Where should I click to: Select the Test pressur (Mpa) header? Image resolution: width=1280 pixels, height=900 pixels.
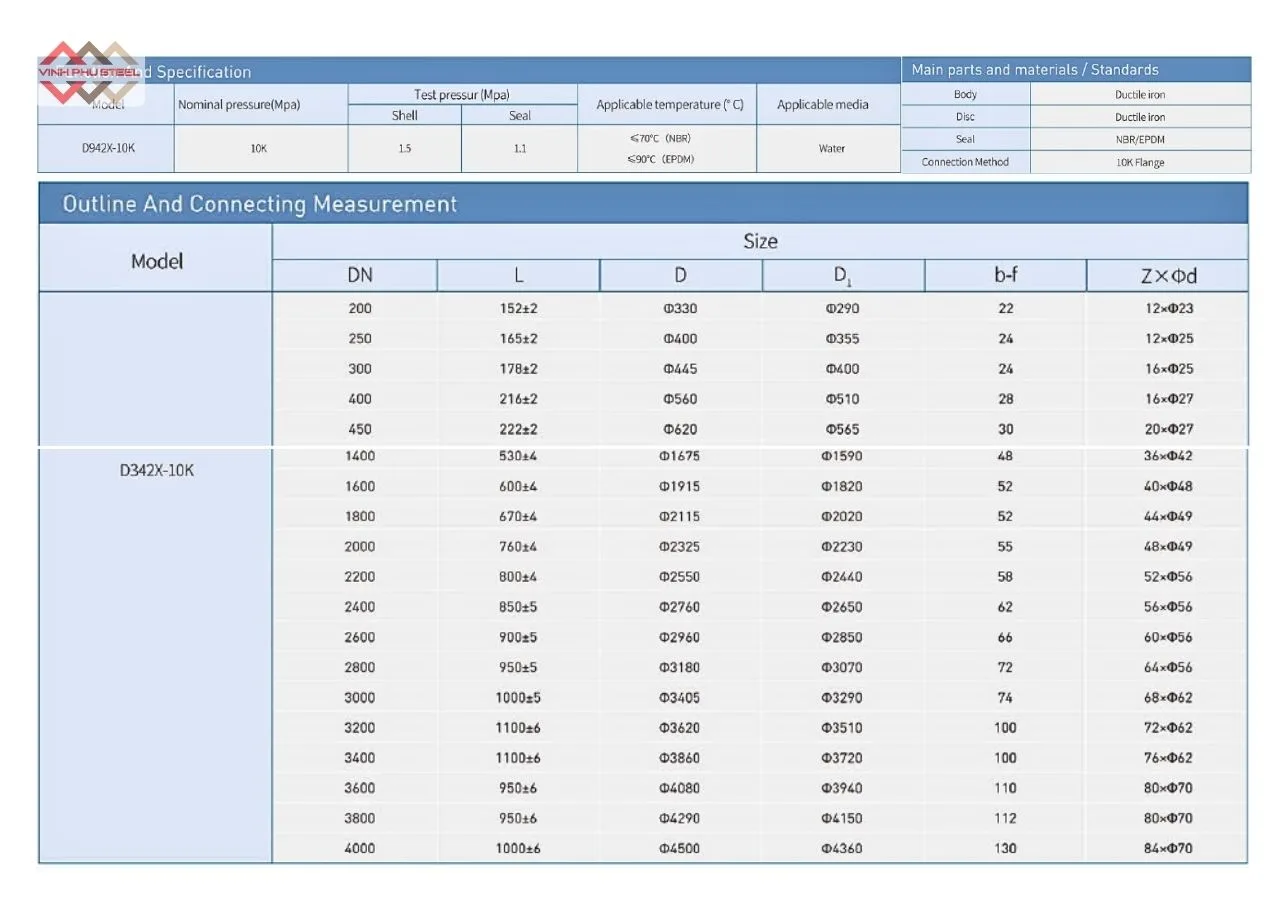coord(462,95)
